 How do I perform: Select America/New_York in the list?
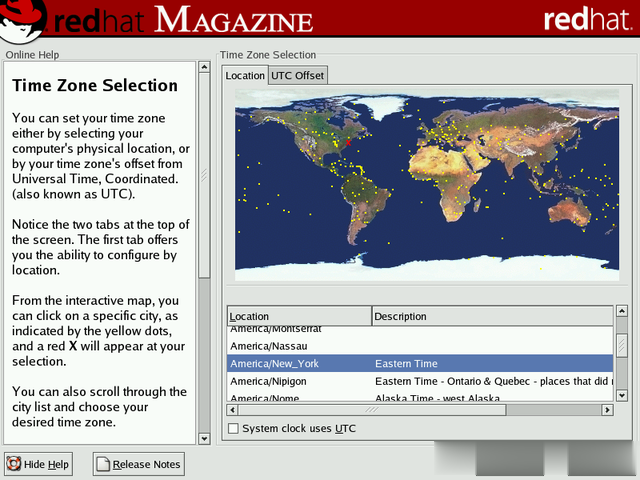coord(420,363)
